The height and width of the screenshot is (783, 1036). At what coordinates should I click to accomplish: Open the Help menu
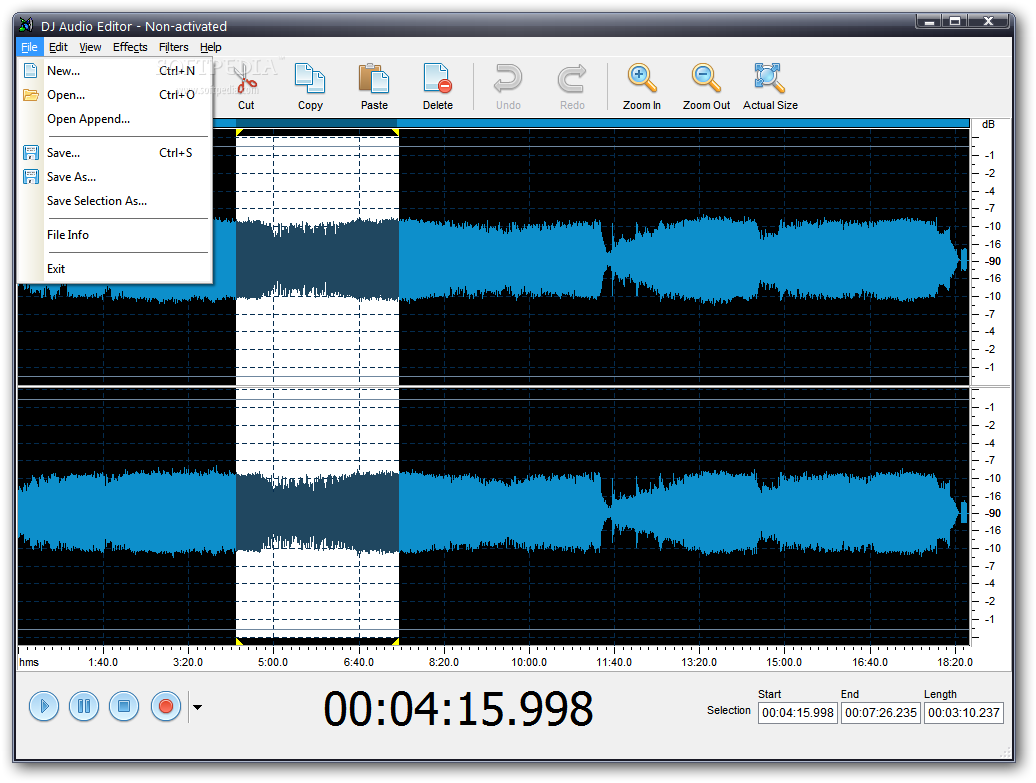211,47
